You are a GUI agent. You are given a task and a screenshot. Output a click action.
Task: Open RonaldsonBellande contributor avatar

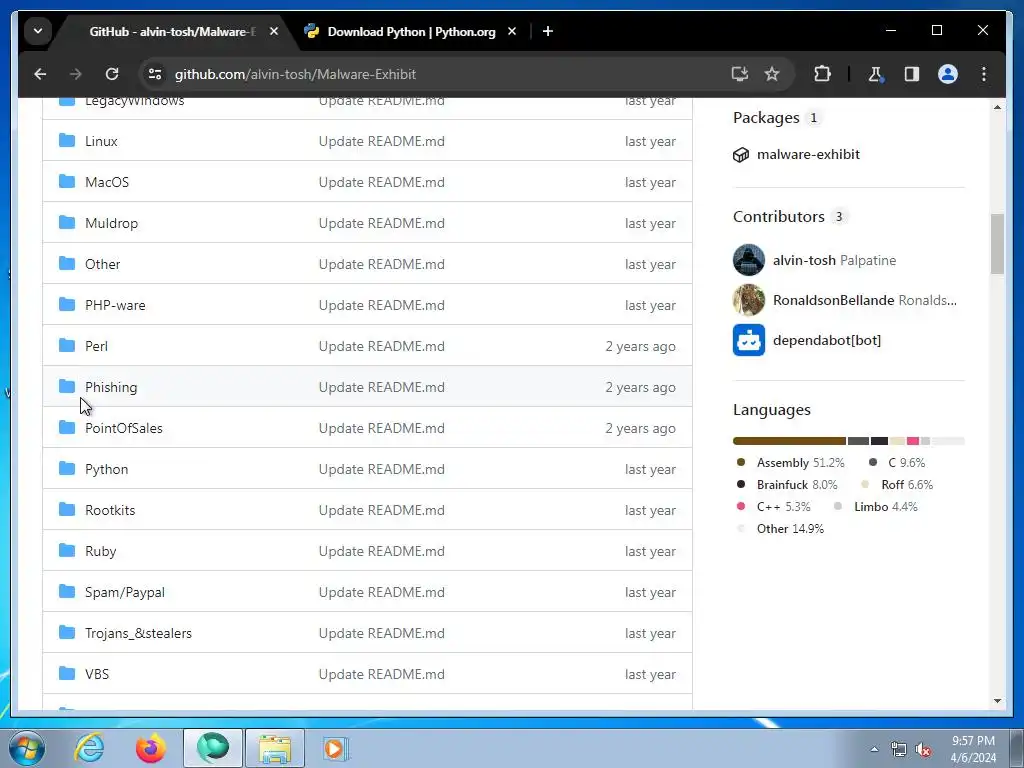[748, 300]
